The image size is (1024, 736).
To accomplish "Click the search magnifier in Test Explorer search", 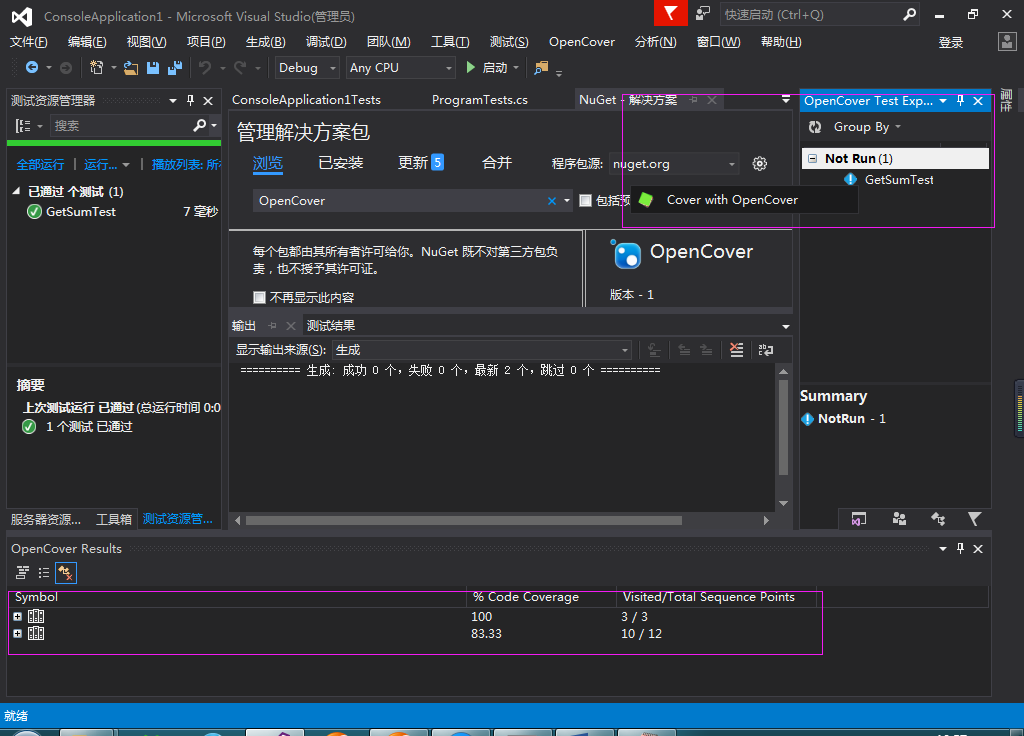I will coord(200,125).
